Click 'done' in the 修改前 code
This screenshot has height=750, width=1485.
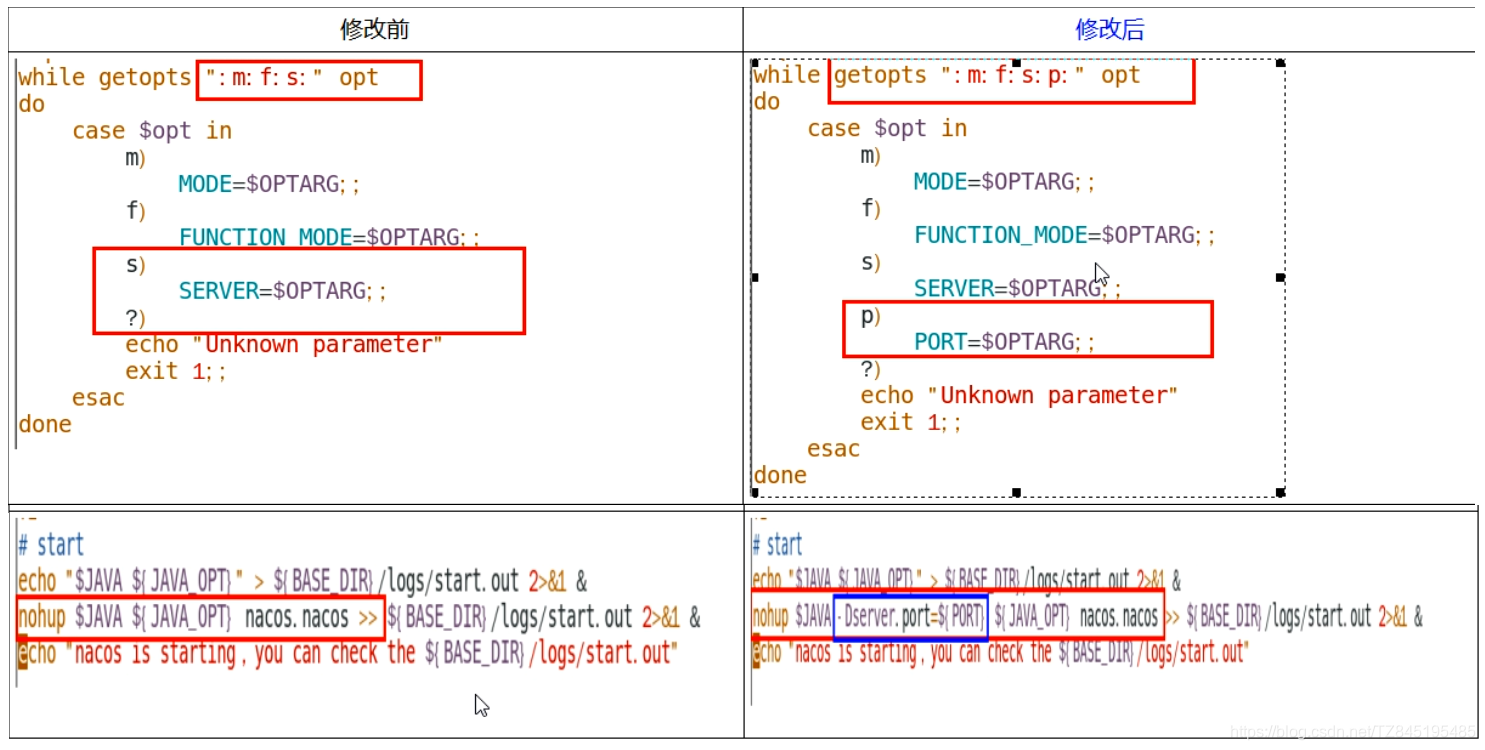[x=45, y=424]
